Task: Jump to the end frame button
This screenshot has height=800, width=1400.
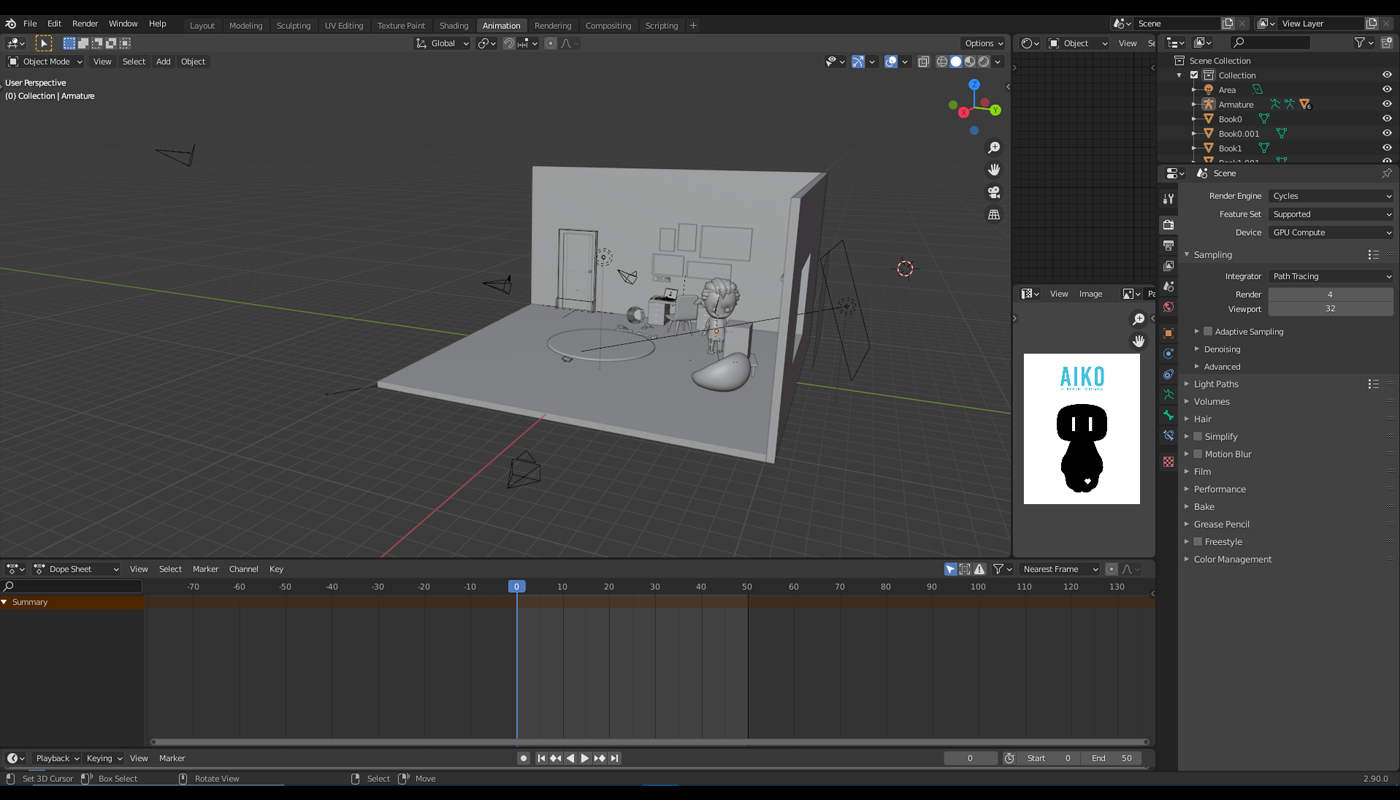Action: point(614,758)
